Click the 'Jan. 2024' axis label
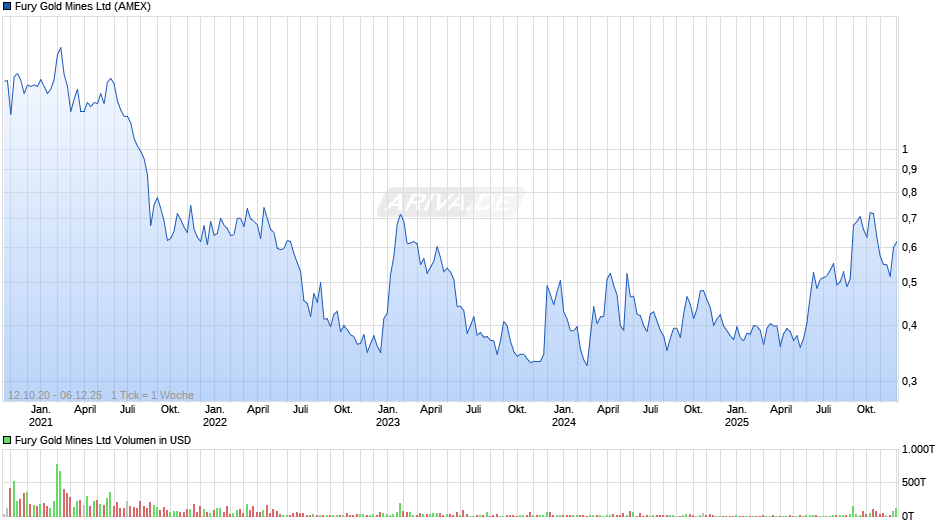Image resolution: width=940 pixels, height=526 pixels. coord(564,416)
